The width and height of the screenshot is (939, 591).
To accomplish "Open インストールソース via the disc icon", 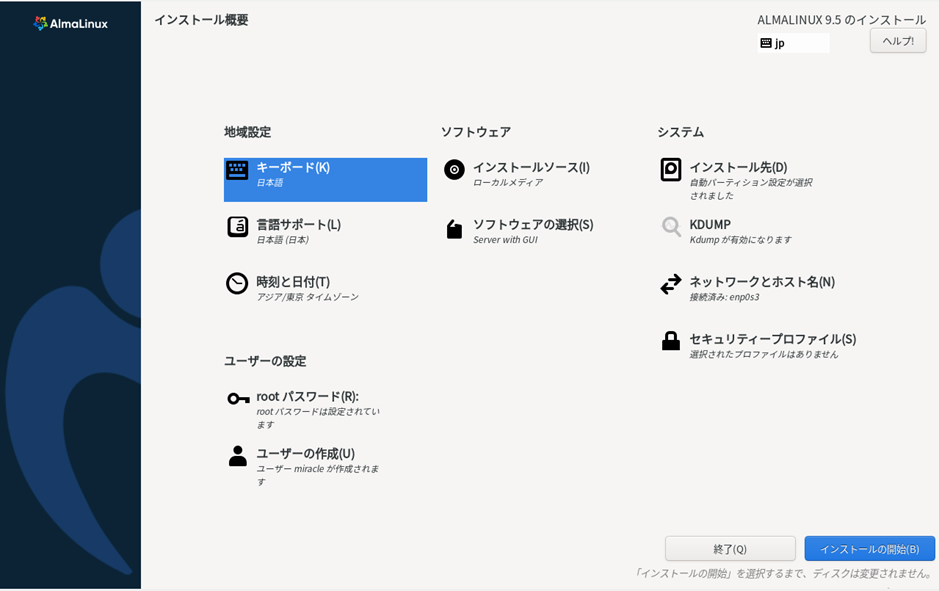I will pyautogui.click(x=455, y=169).
